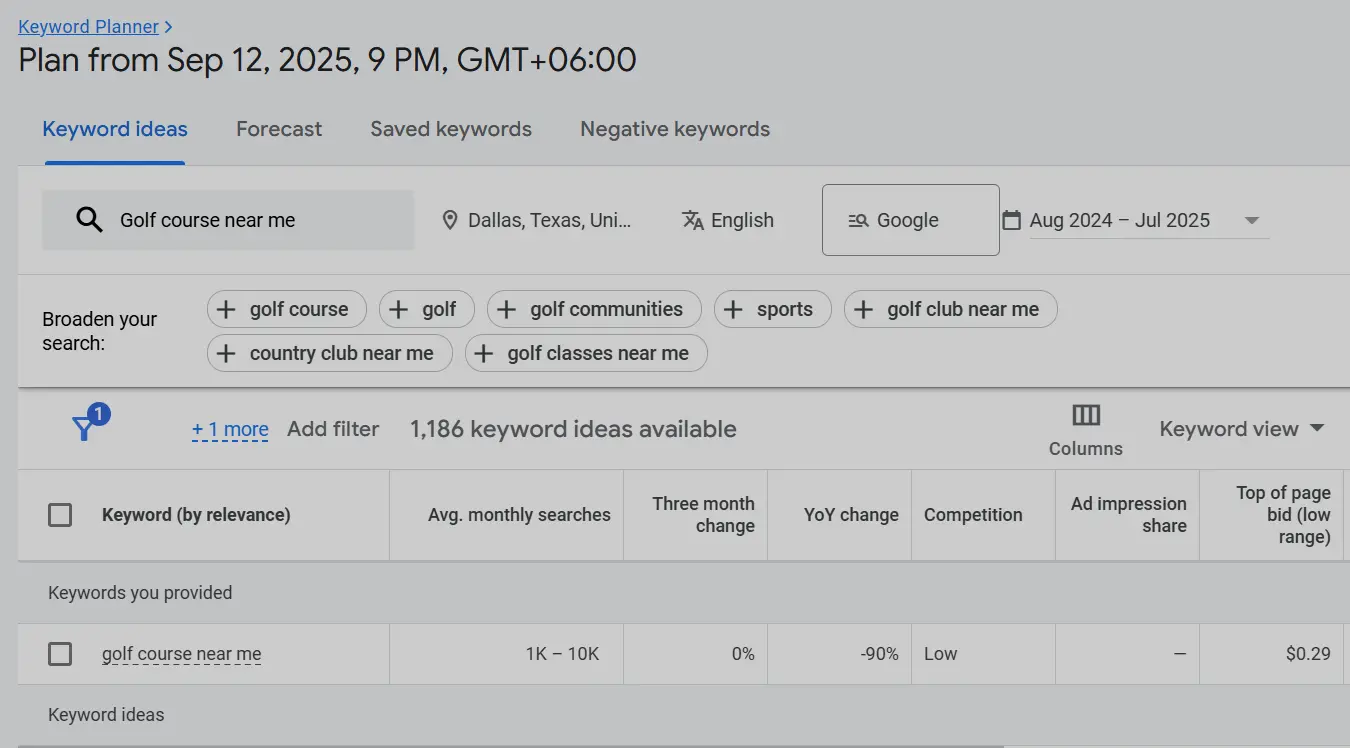Check the 'golf course near me' row checkbox

[60, 653]
